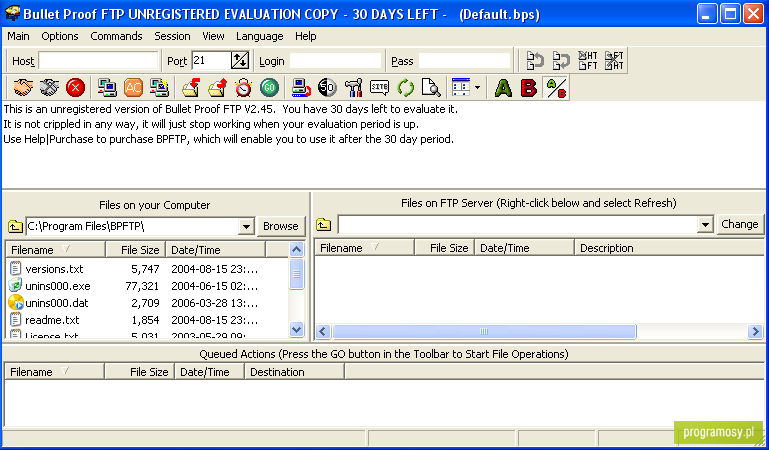Image resolution: width=769 pixels, height=450 pixels.
Task: Open the hammer and wrench tools icon
Action: pyautogui.click(x=353, y=88)
